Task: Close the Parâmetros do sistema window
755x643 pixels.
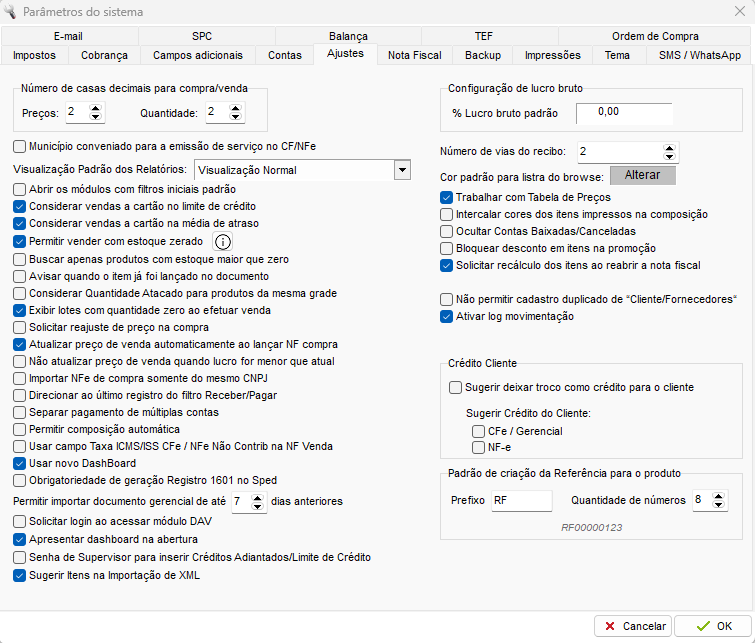Action: pos(740,11)
